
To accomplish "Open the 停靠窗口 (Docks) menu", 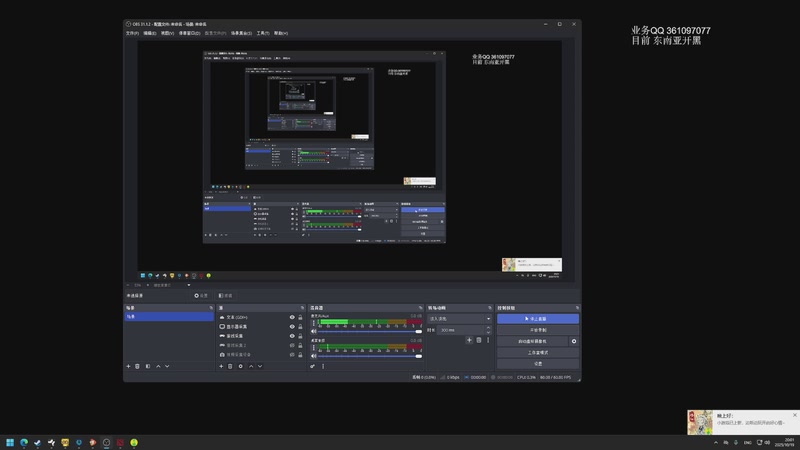I will coord(189,33).
